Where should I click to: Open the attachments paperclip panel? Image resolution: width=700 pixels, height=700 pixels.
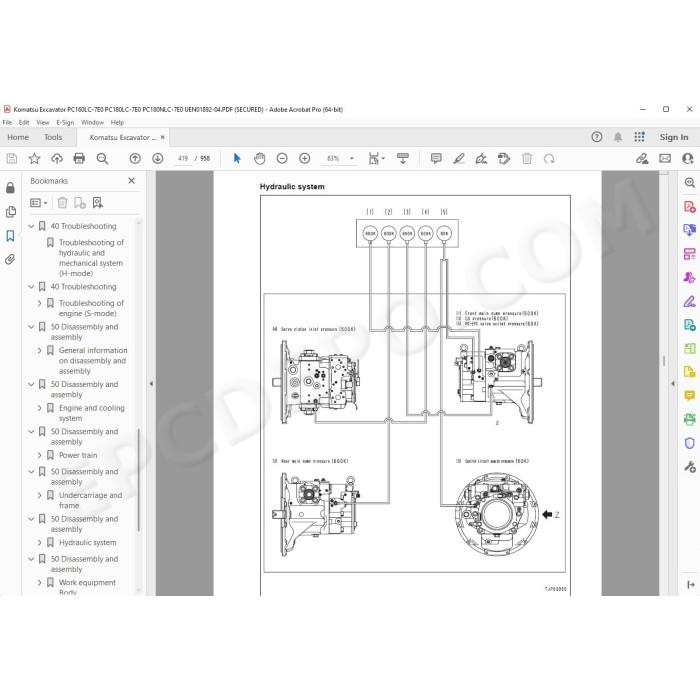click(10, 259)
